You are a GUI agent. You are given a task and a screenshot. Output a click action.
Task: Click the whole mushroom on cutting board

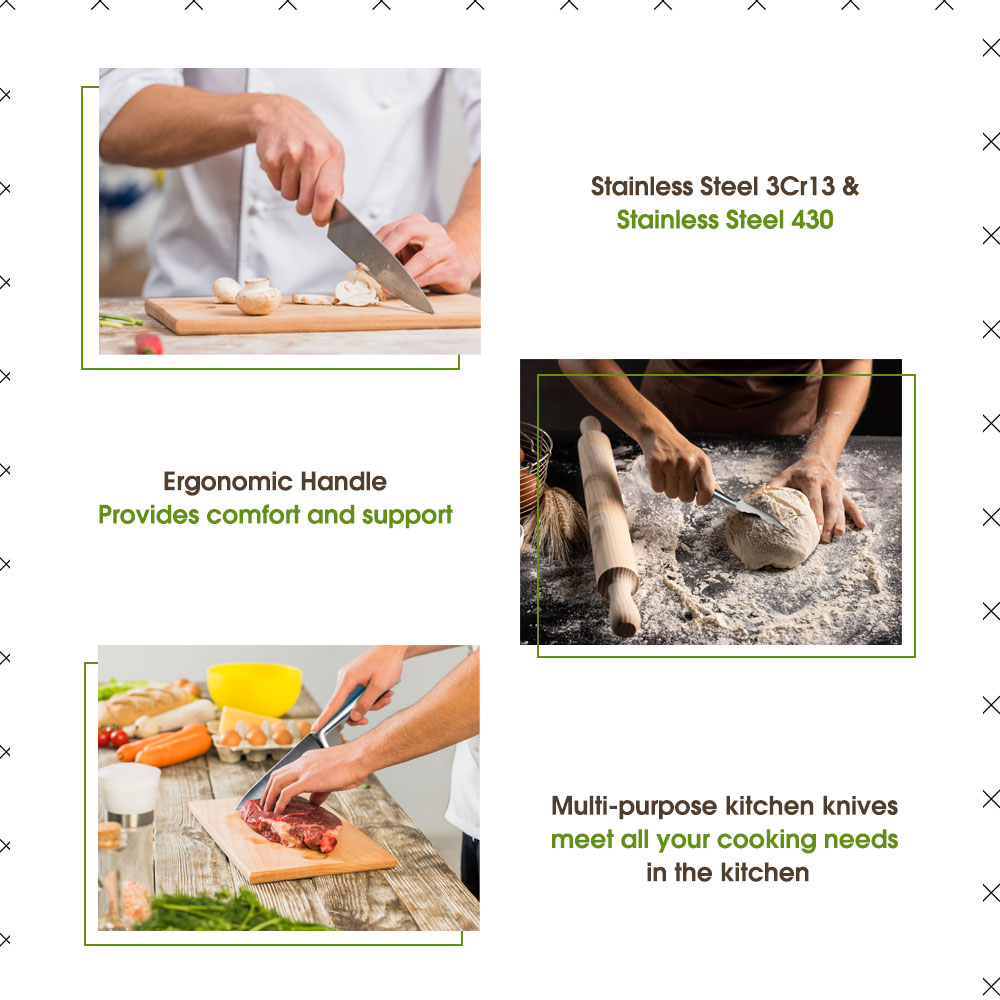click(x=258, y=297)
